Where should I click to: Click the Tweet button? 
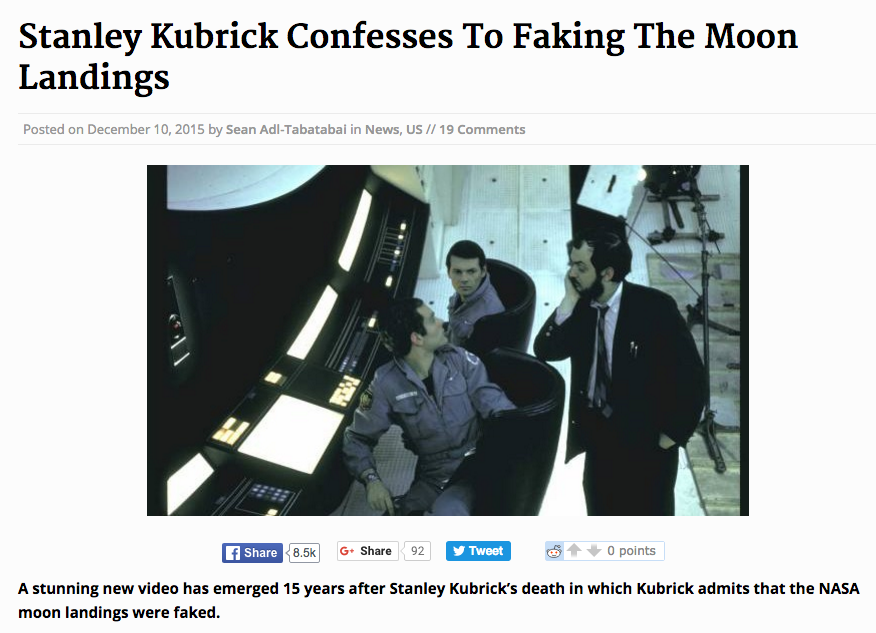[478, 551]
